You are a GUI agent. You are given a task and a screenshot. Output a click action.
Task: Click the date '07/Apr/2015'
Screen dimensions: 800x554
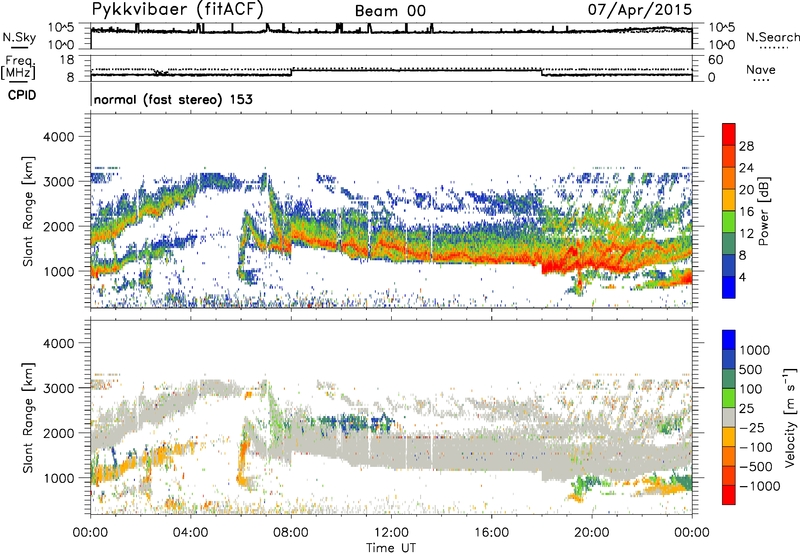coord(640,10)
